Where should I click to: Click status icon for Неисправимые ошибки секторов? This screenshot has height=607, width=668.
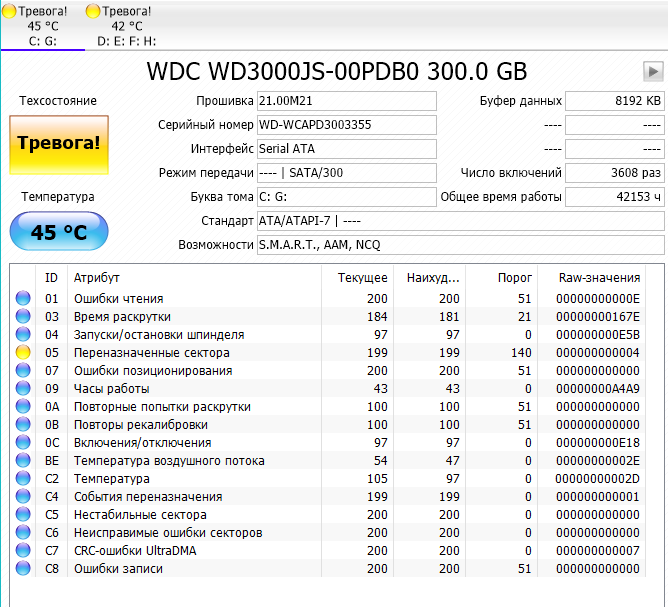pos(23,532)
